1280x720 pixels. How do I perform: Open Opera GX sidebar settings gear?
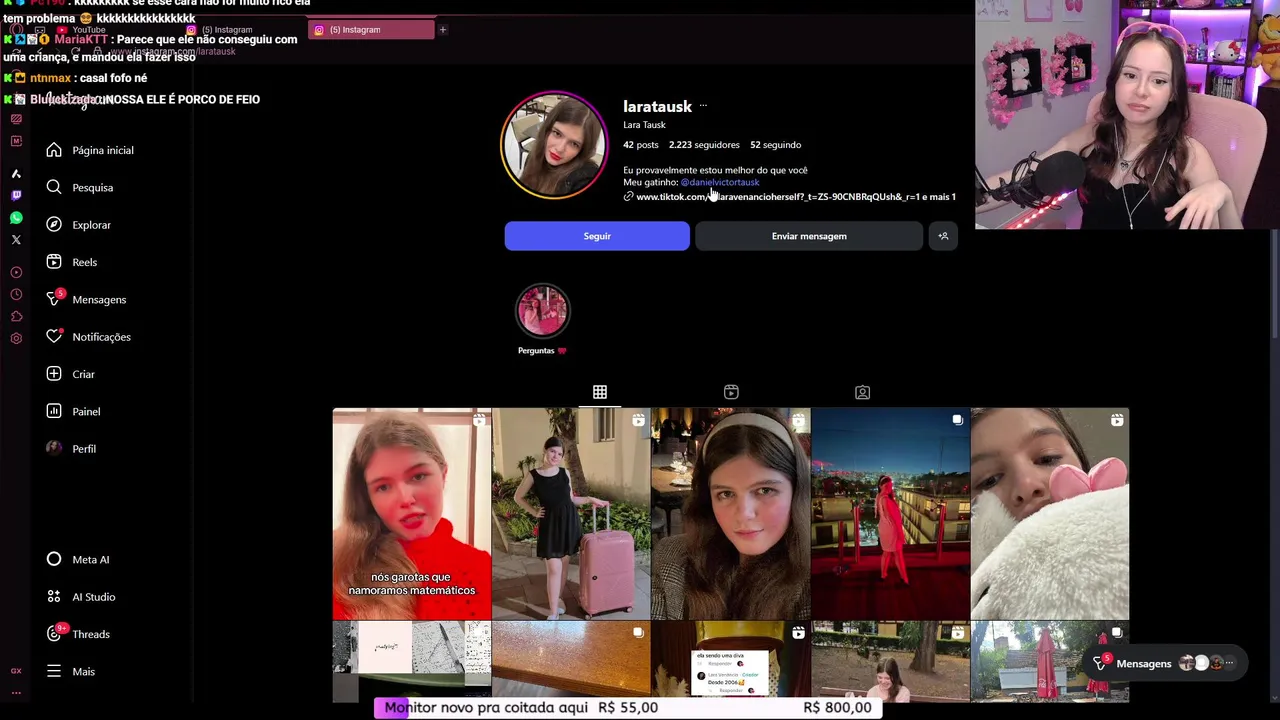click(16, 338)
